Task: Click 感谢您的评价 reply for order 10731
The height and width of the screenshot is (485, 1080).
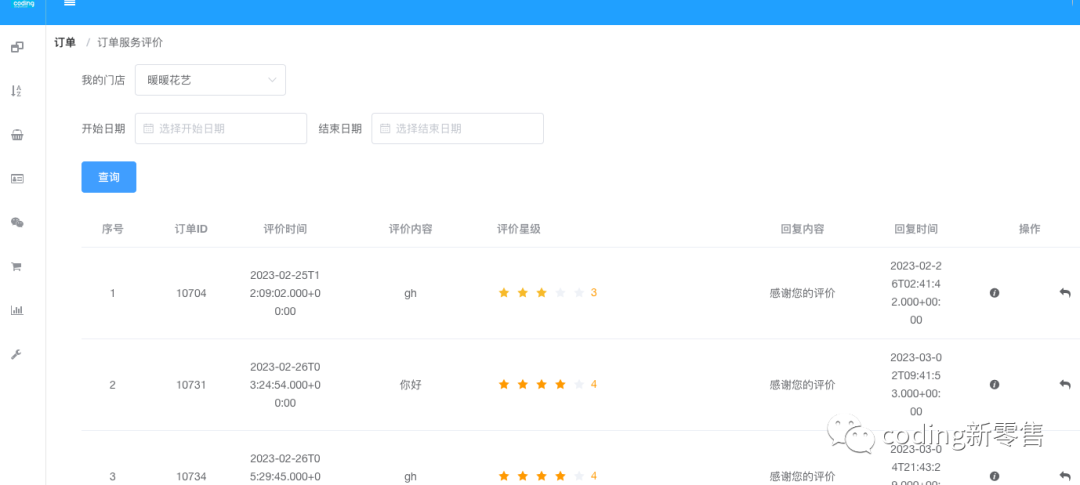Action: pos(802,384)
